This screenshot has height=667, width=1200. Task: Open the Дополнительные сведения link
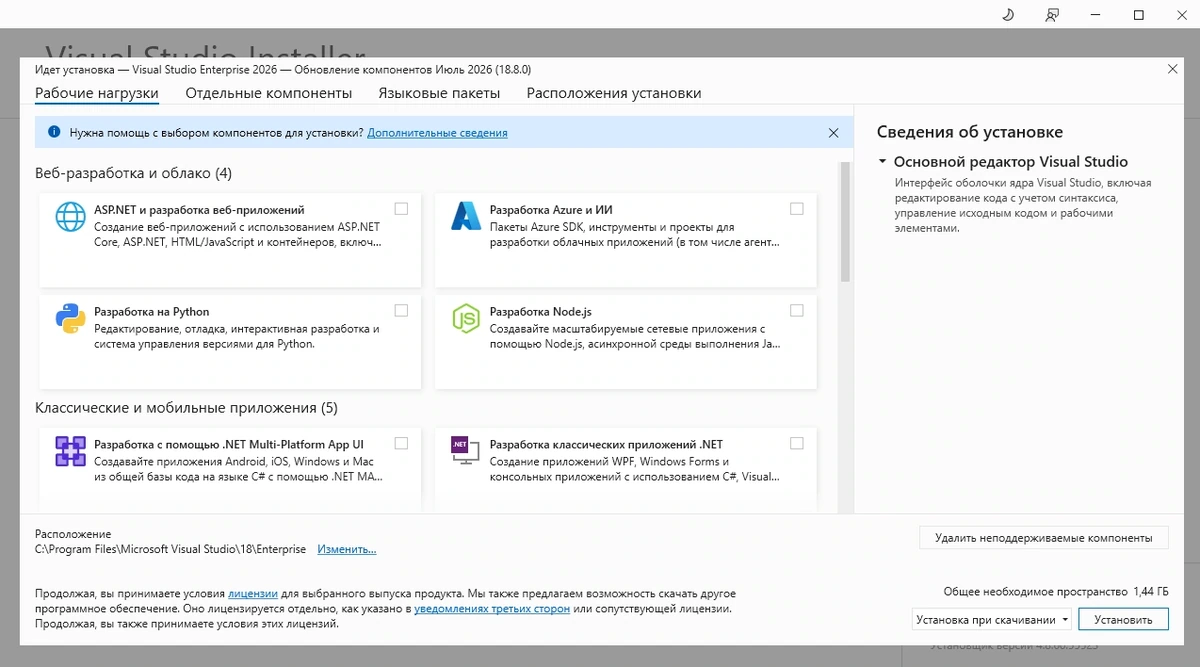click(x=437, y=132)
